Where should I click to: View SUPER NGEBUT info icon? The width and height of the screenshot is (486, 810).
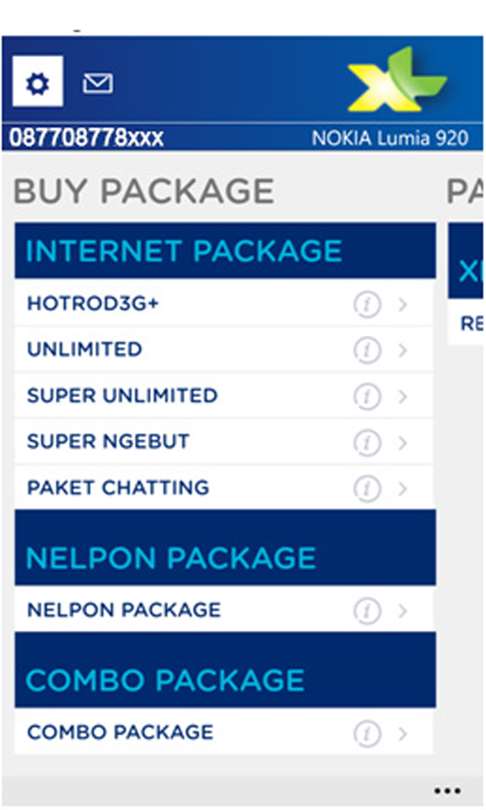pyautogui.click(x=367, y=443)
